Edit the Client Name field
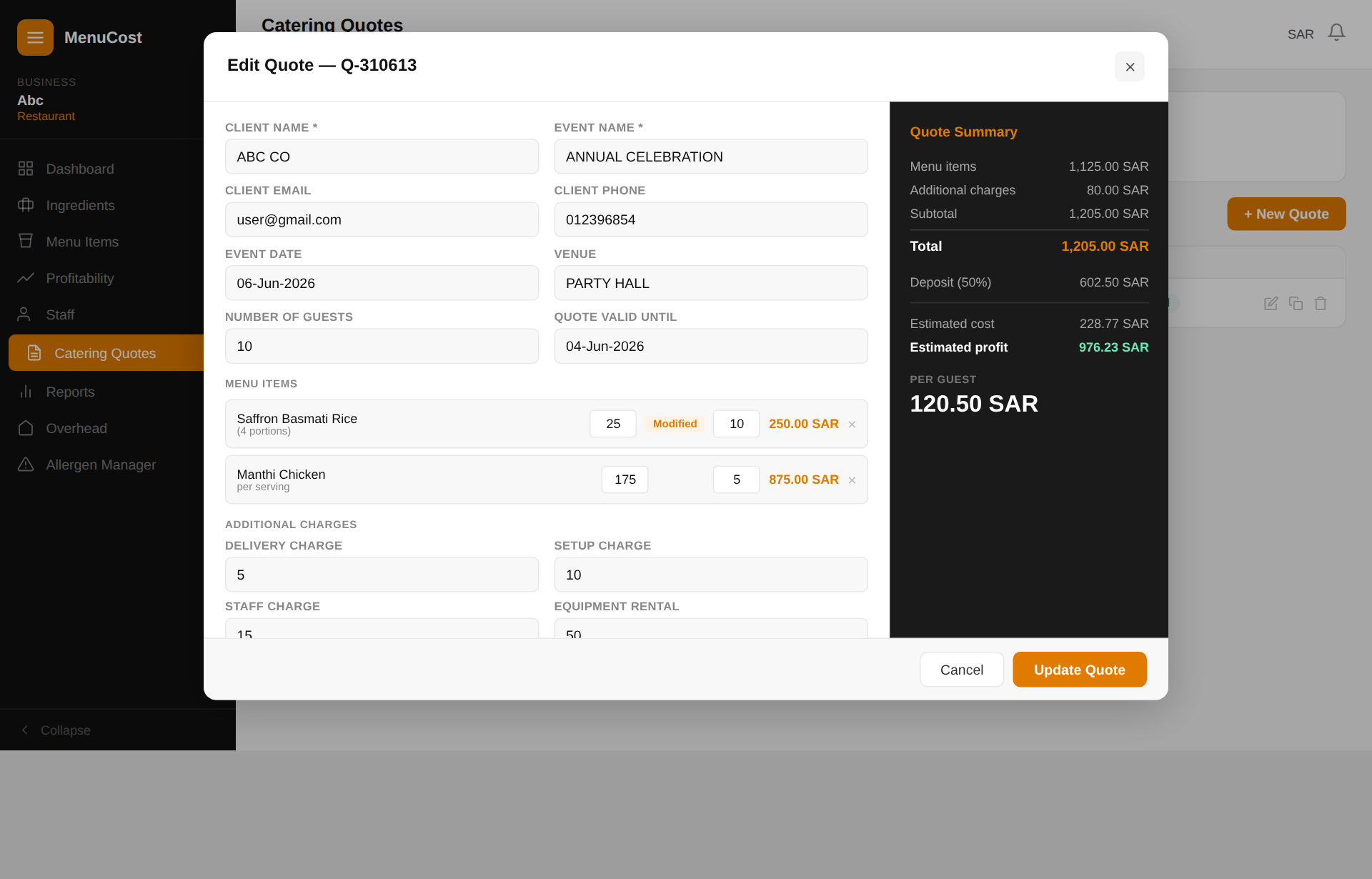Viewport: 1372px width, 879px height. click(x=382, y=157)
